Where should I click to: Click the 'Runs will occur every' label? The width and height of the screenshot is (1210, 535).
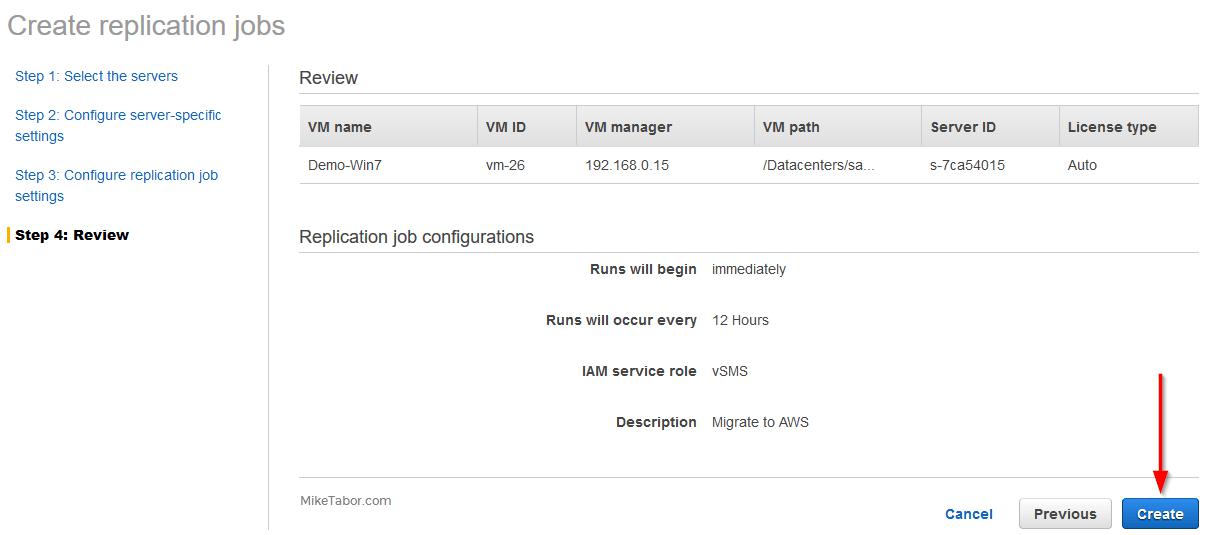click(621, 320)
